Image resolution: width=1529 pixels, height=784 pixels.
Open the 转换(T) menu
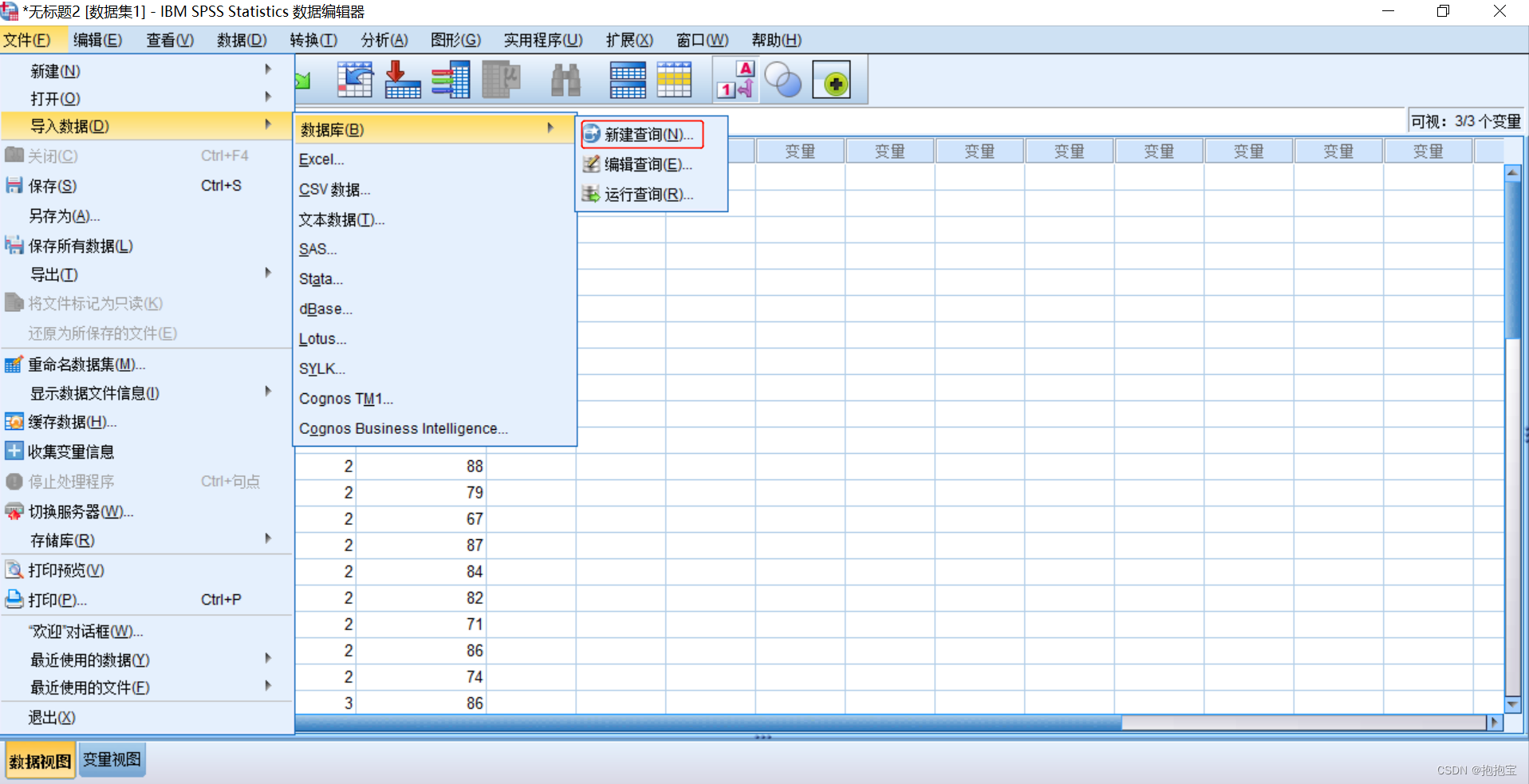click(313, 40)
